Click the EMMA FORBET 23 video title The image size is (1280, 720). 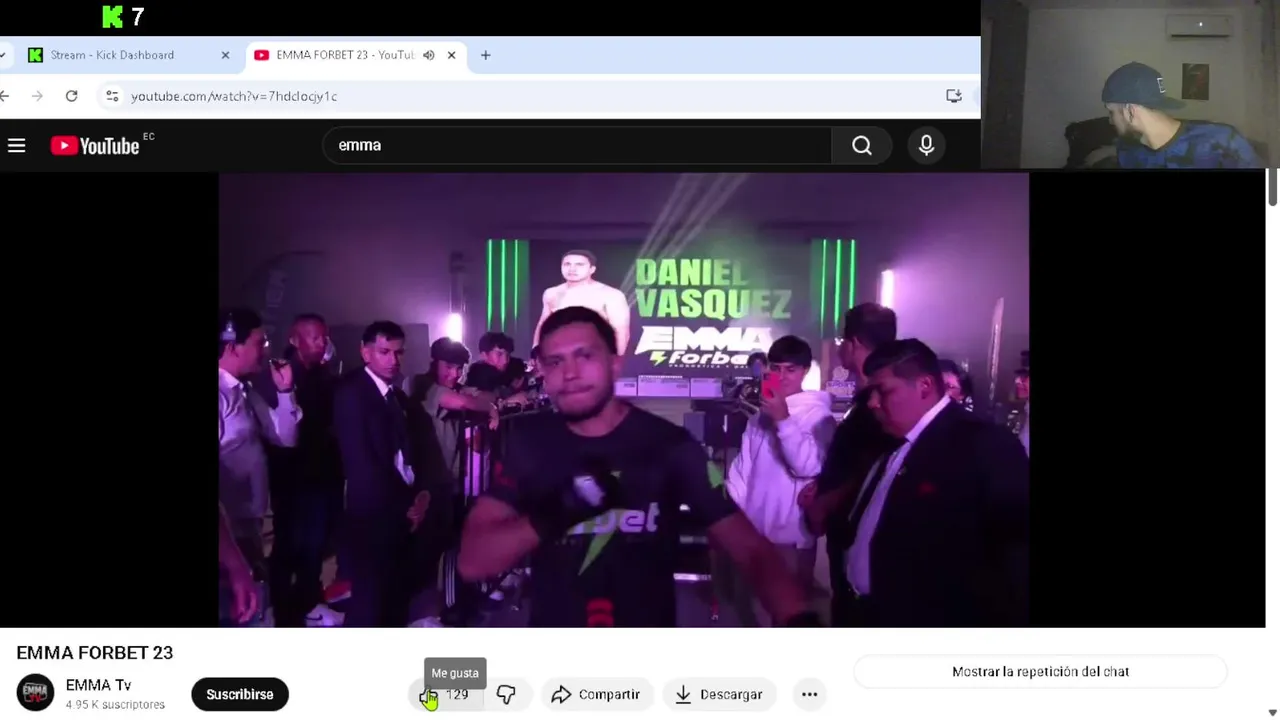tap(95, 653)
